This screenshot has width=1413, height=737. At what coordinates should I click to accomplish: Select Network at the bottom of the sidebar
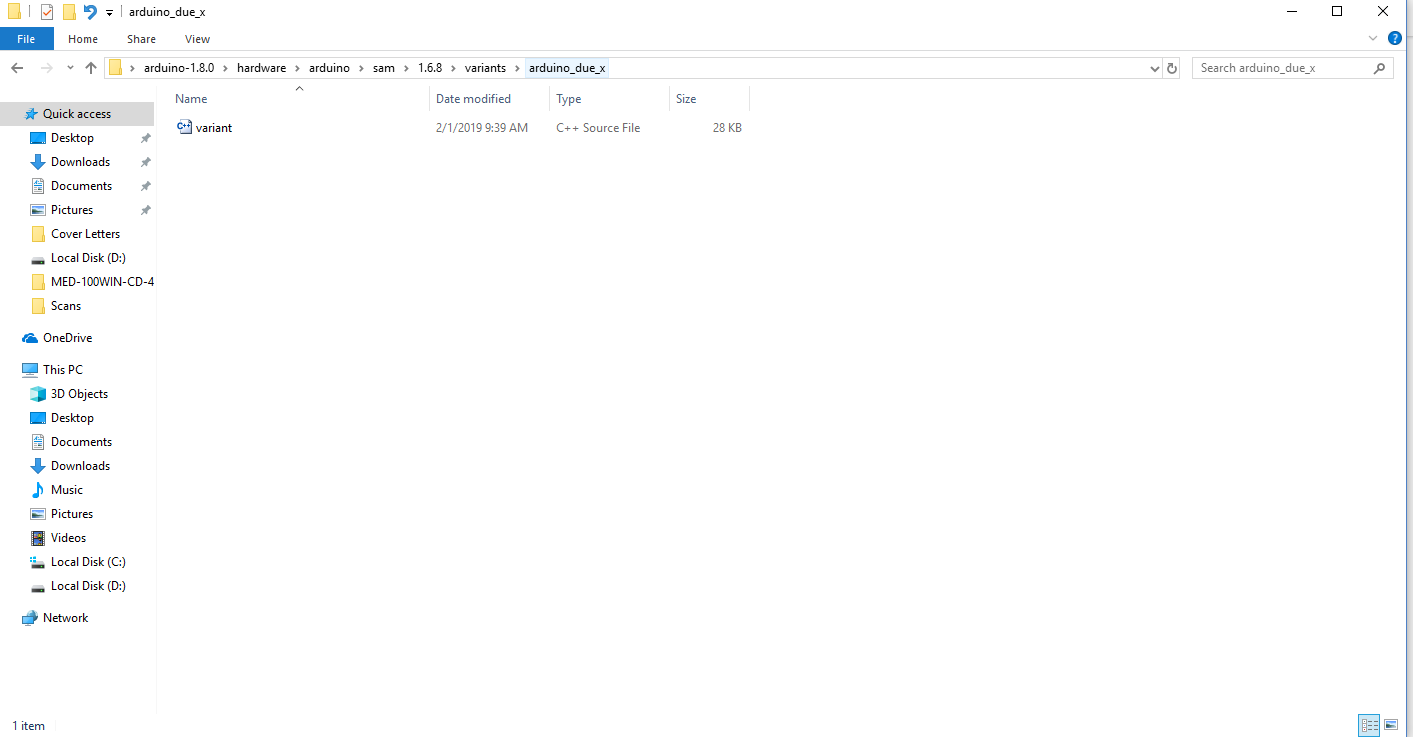[x=66, y=617]
